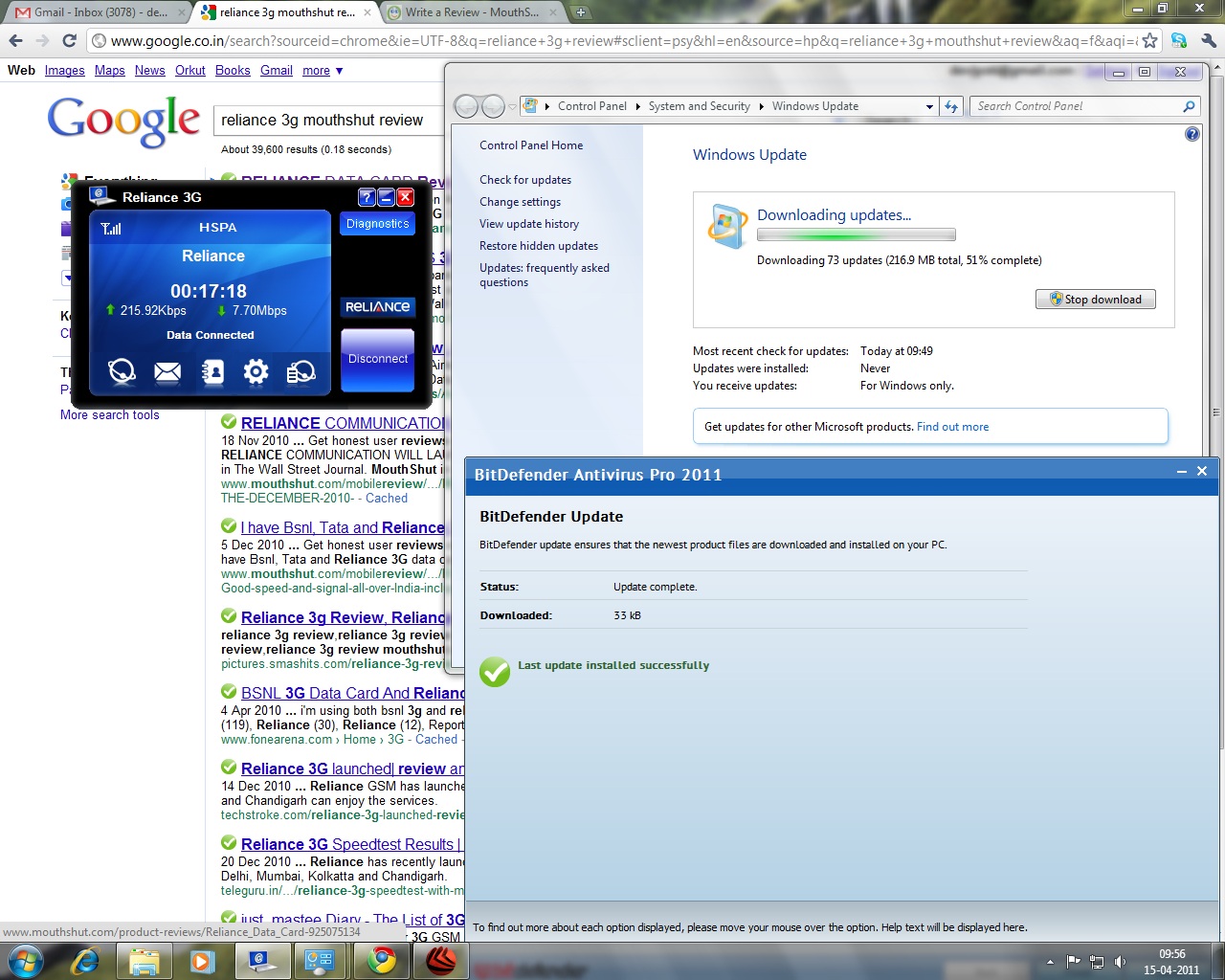The height and width of the screenshot is (980, 1225).
Task: Go forward in the Control Panel window
Action: point(493,106)
